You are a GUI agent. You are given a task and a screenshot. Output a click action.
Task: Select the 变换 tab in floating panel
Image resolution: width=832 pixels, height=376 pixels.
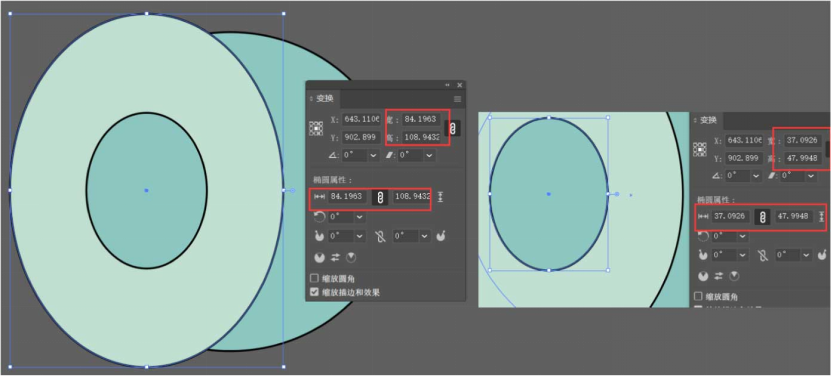click(324, 99)
